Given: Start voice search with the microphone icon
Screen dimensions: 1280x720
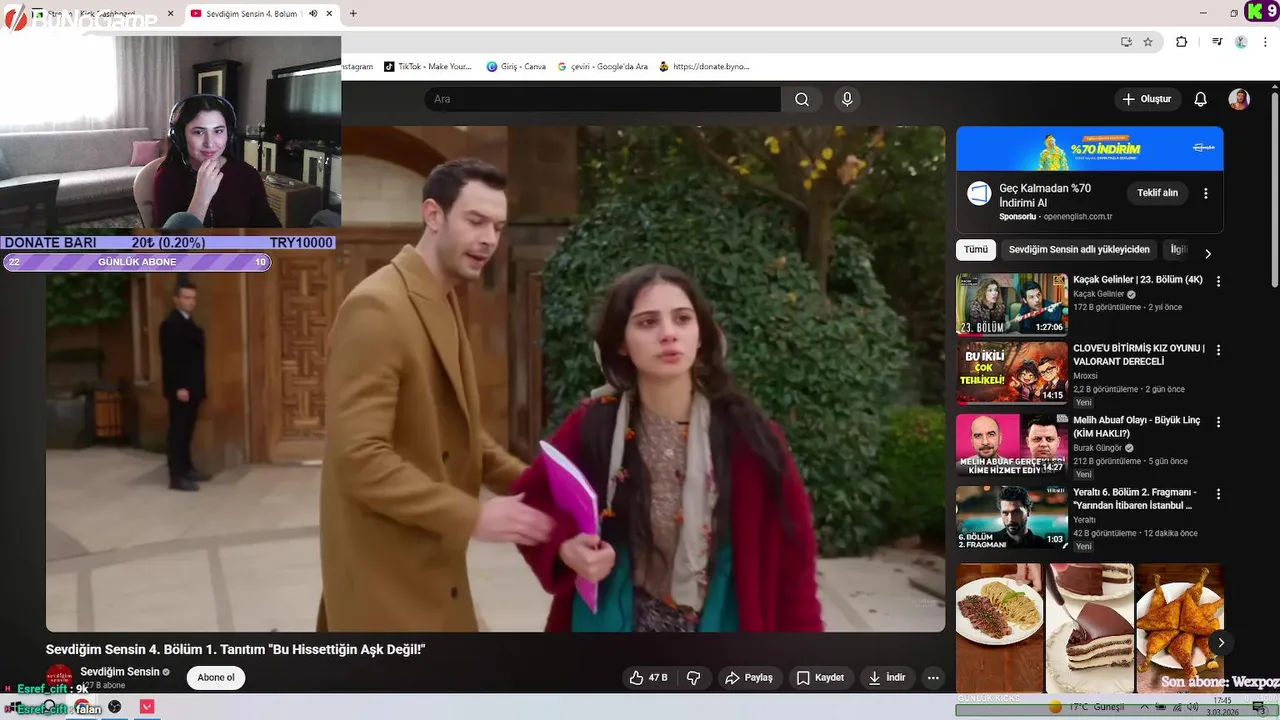Looking at the screenshot, I should pos(847,99).
